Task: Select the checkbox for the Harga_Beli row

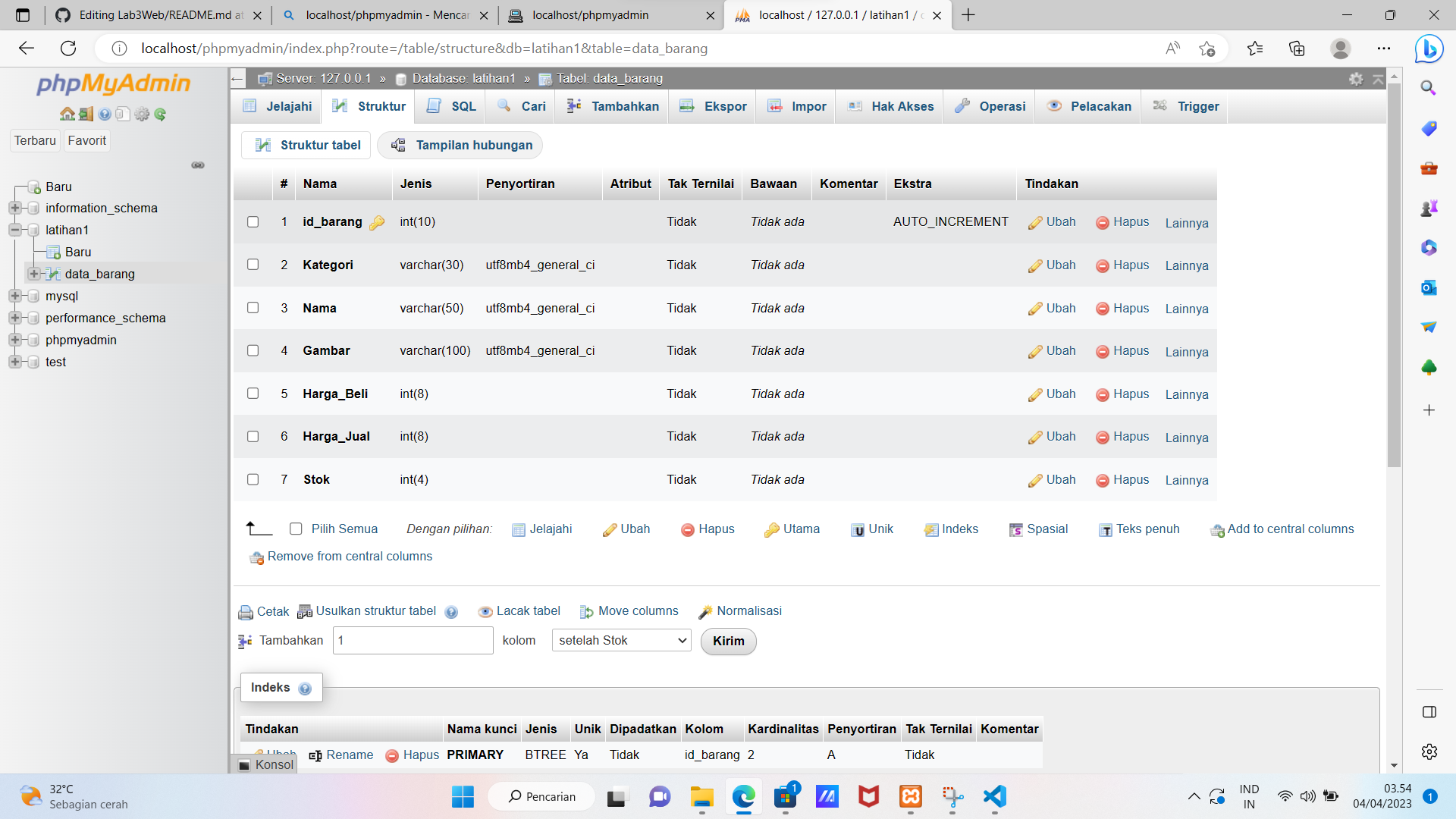Action: click(x=253, y=394)
